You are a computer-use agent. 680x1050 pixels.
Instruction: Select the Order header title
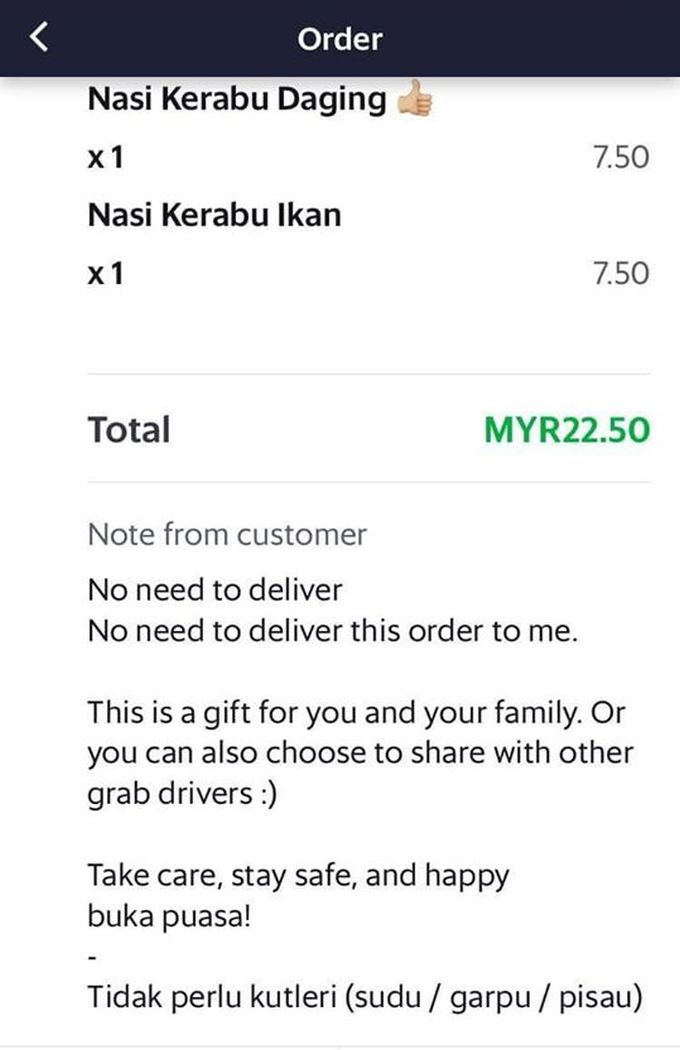pos(340,39)
